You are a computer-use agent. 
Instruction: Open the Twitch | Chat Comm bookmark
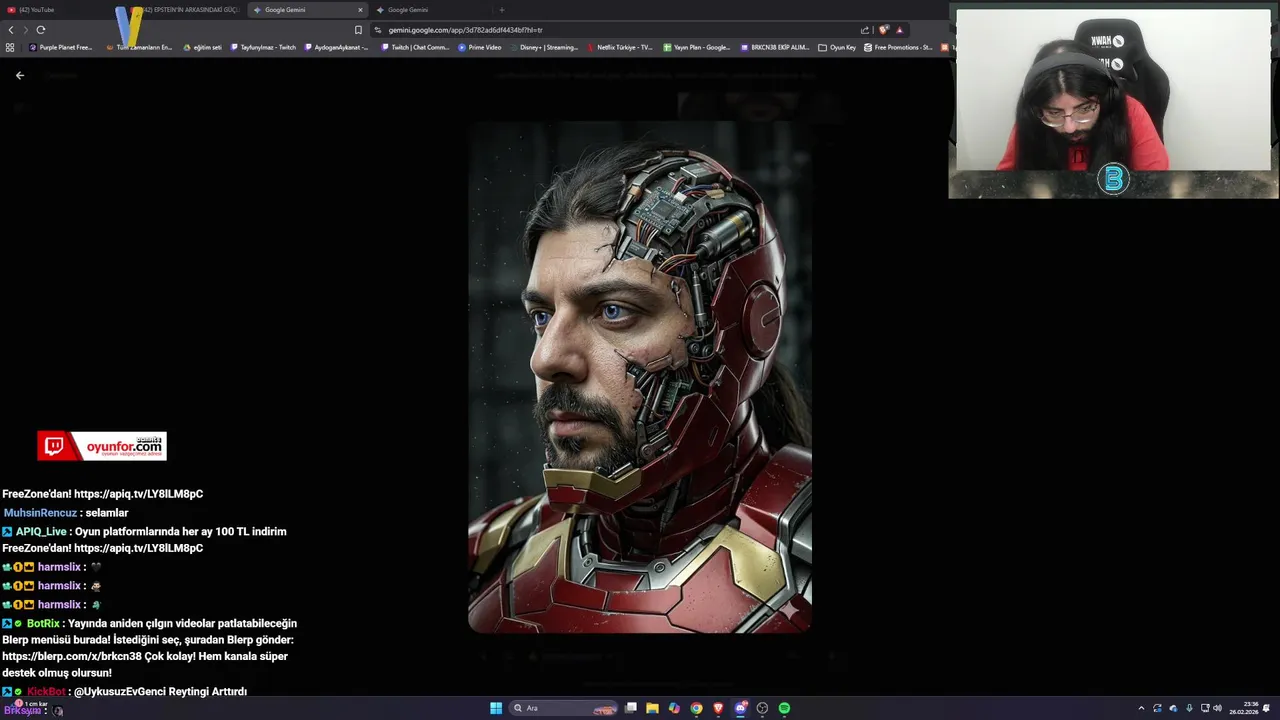pyautogui.click(x=415, y=47)
